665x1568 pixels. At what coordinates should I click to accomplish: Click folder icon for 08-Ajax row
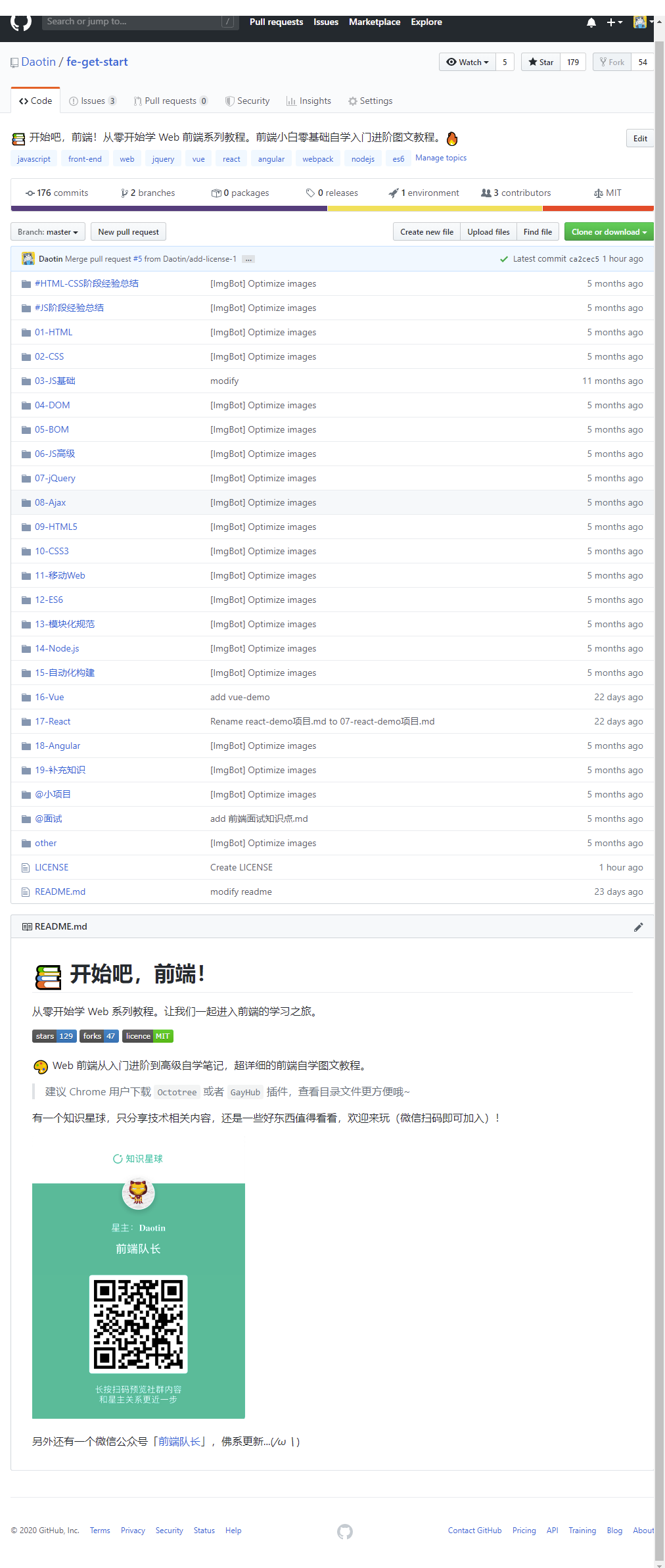tap(26, 503)
